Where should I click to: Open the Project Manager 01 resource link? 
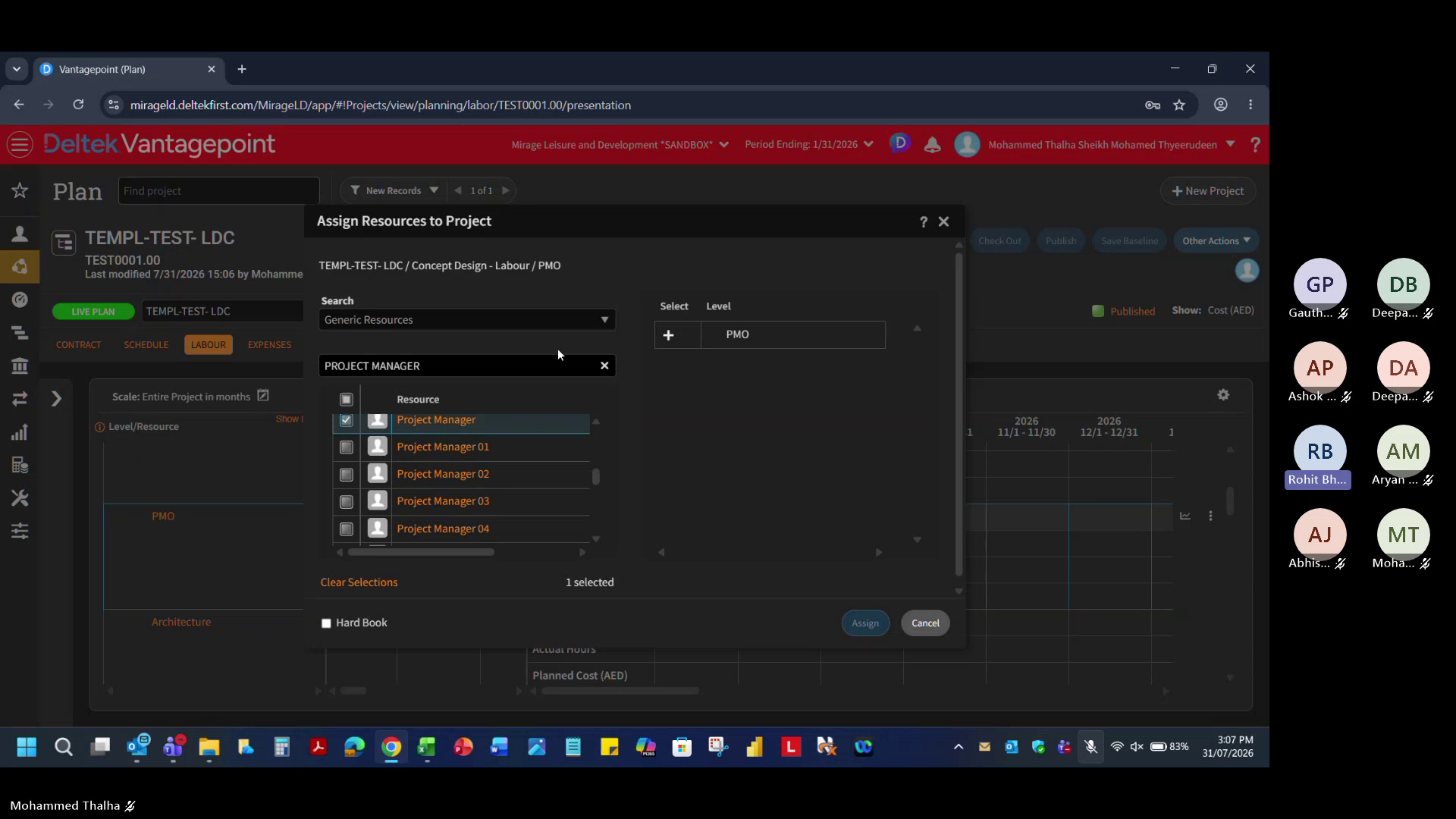pyautogui.click(x=443, y=447)
